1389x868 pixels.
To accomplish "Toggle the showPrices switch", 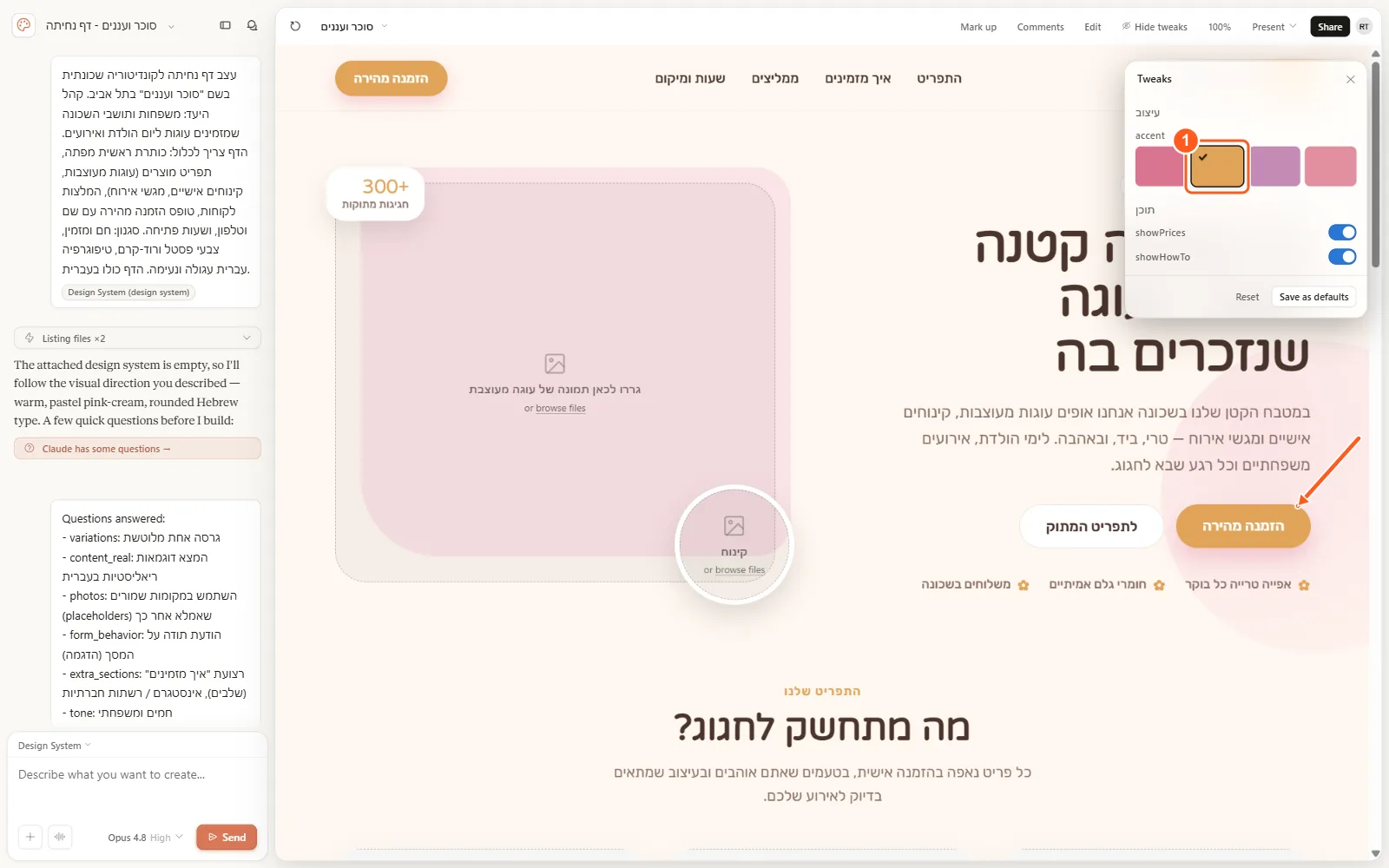I will click(x=1342, y=233).
